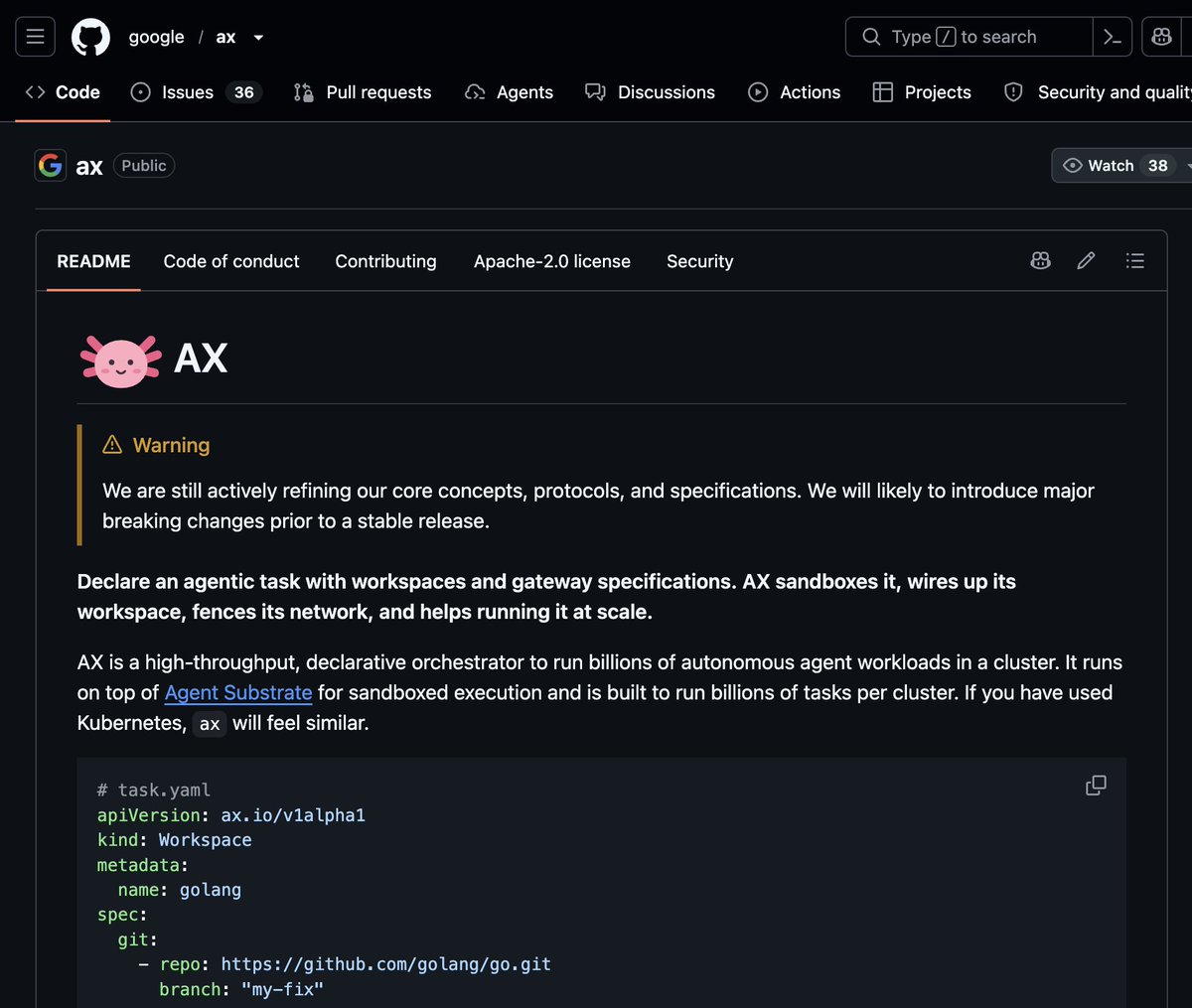Click the 'kind: Workspace' line

coord(174,840)
